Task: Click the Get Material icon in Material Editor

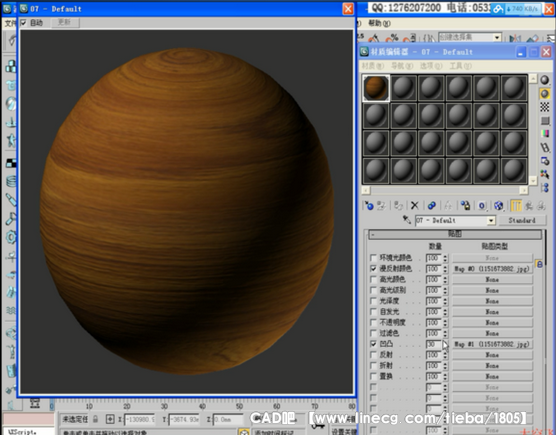Action: pyautogui.click(x=369, y=206)
